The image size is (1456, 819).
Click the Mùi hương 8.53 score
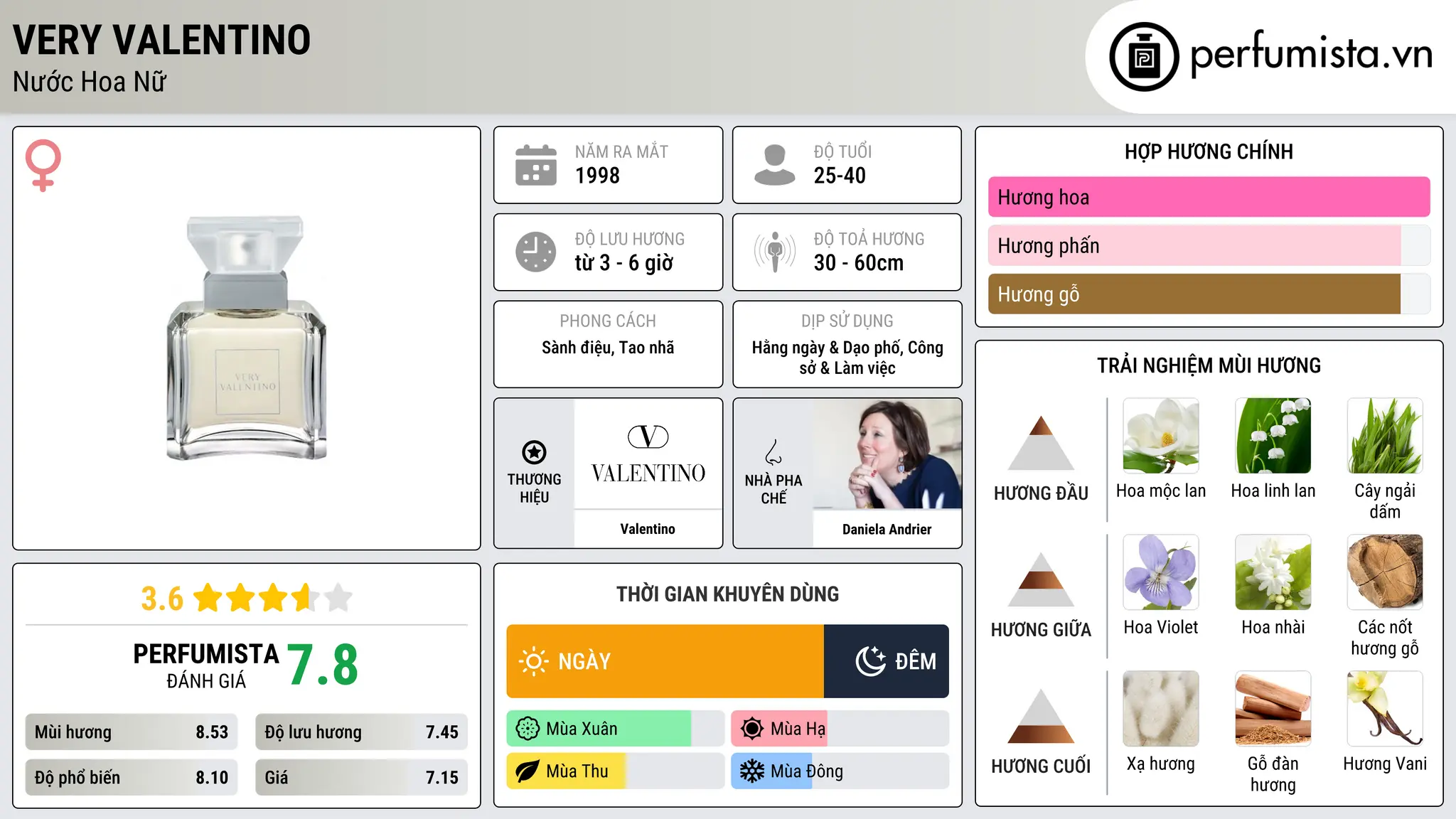[132, 732]
